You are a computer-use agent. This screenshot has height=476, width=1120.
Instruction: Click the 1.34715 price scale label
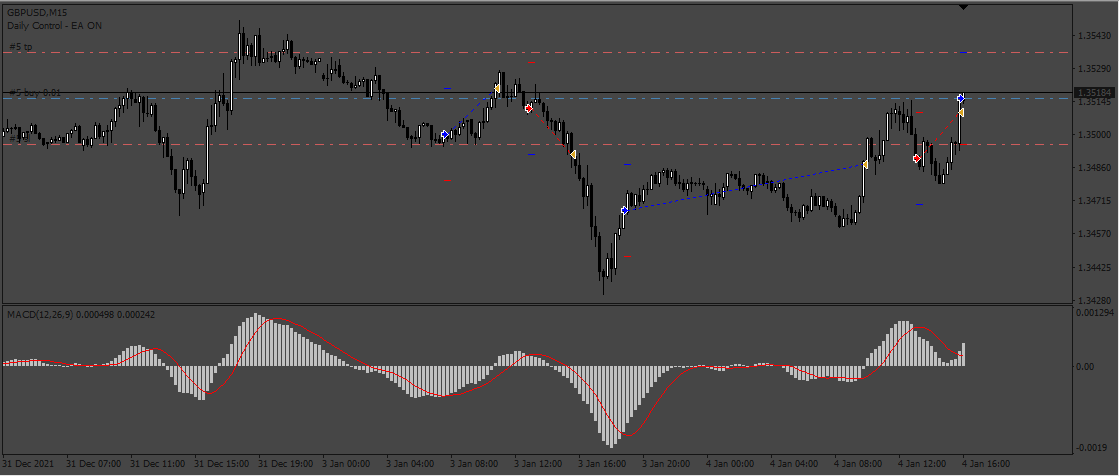pos(1094,202)
